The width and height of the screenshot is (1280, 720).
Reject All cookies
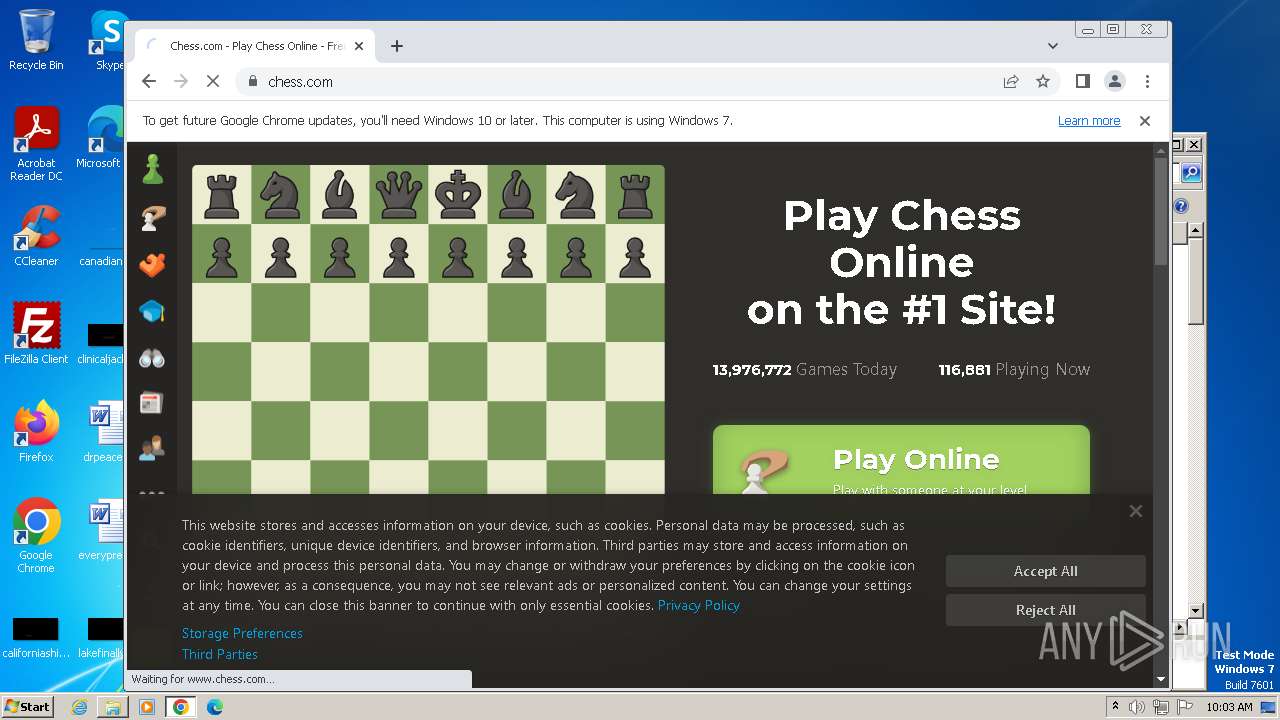(x=1046, y=610)
